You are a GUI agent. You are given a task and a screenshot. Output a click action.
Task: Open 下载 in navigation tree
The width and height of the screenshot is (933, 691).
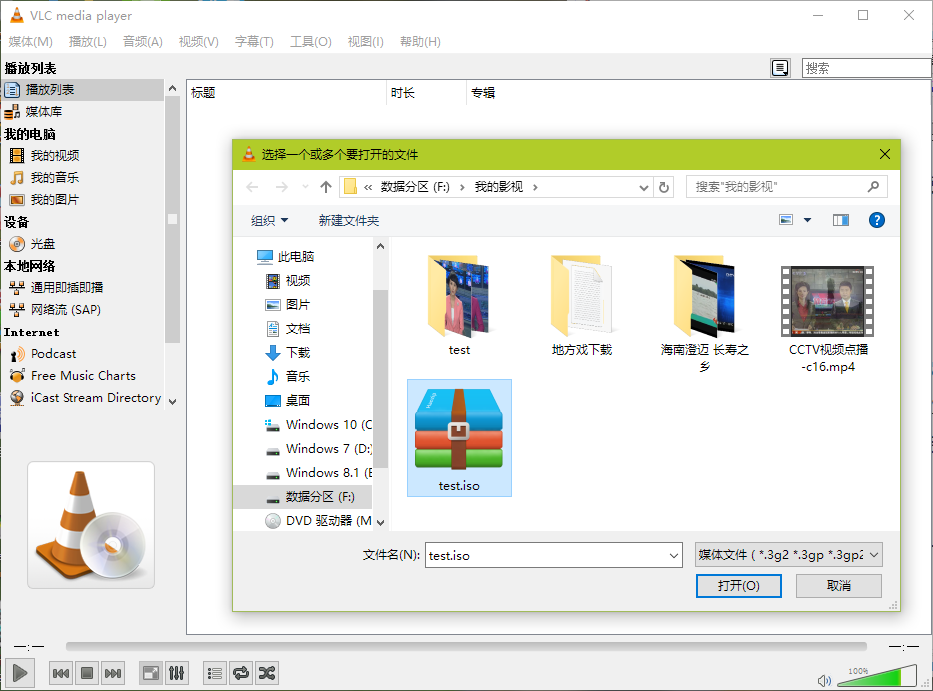pos(287,353)
